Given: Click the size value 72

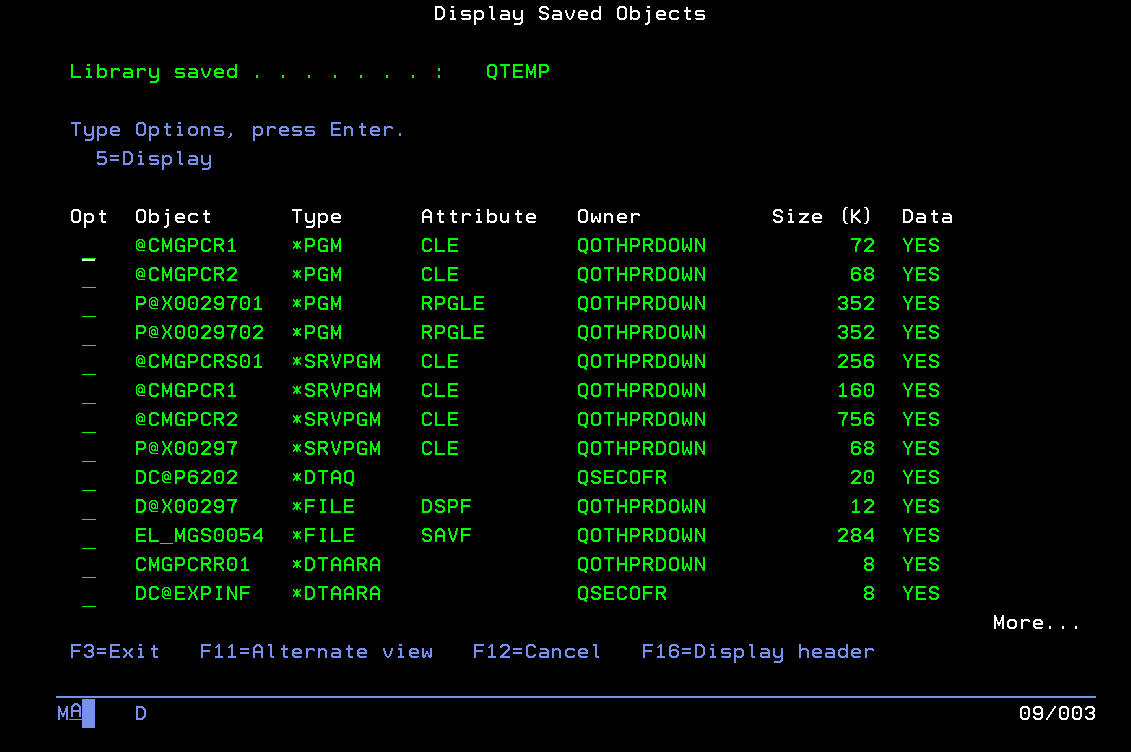Looking at the screenshot, I should click(x=862, y=246).
